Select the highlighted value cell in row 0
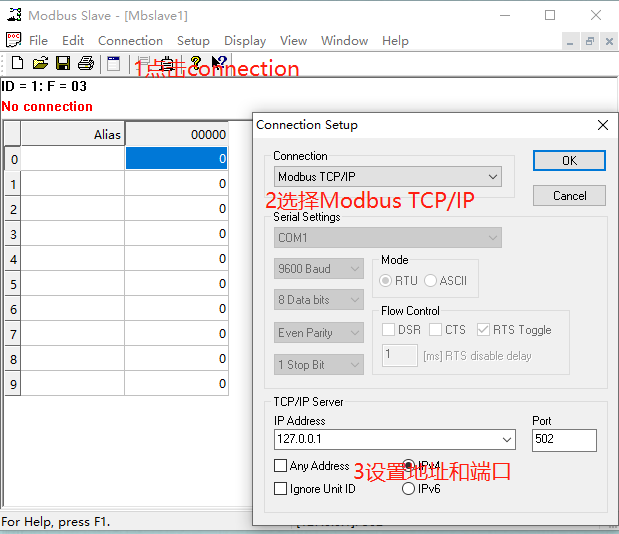 [x=176, y=159]
